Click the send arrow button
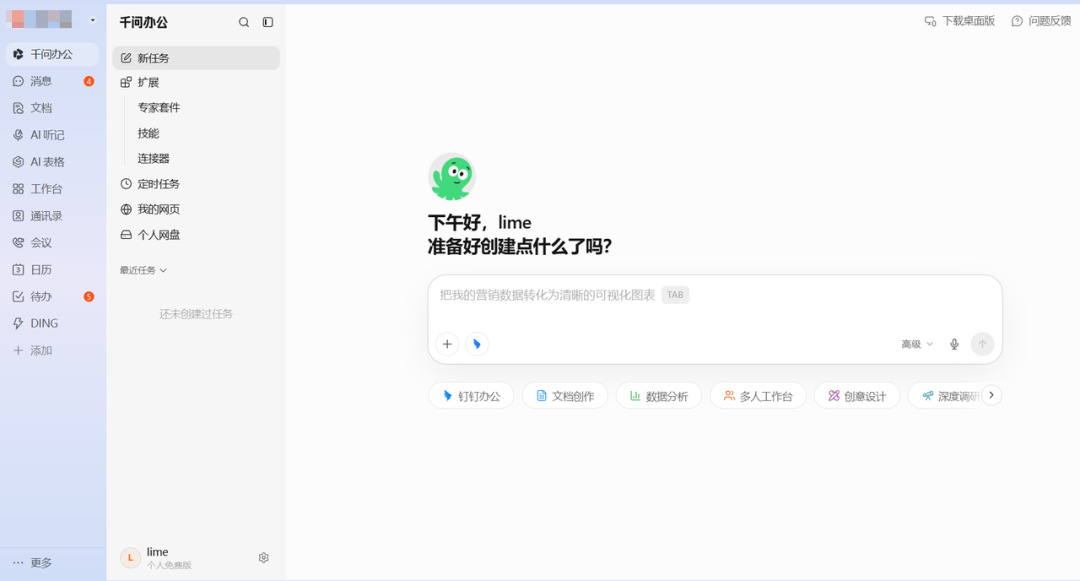Screen dimensions: 1080x581 (982, 344)
